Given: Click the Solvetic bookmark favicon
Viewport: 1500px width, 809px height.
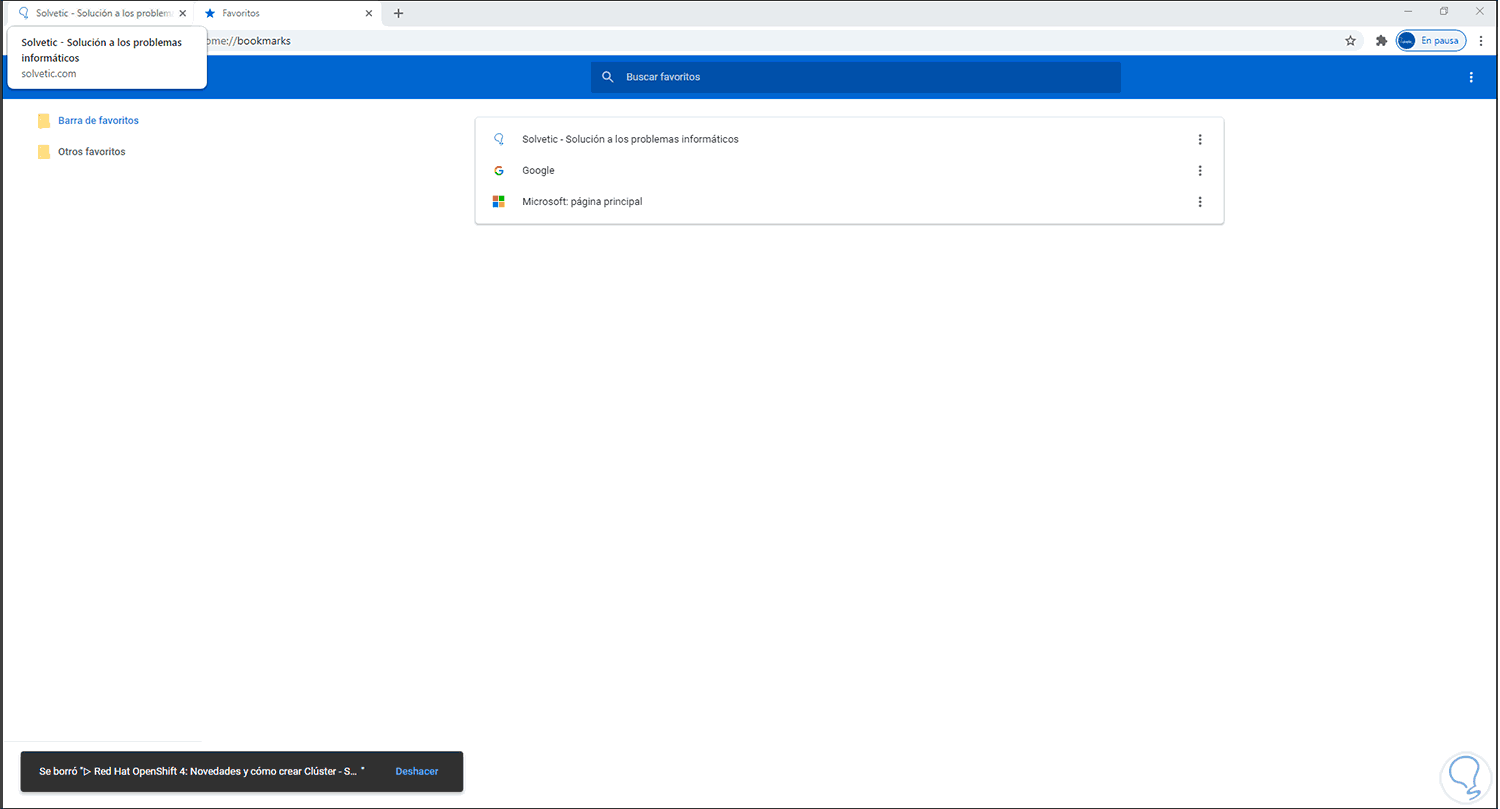Looking at the screenshot, I should click(x=499, y=139).
